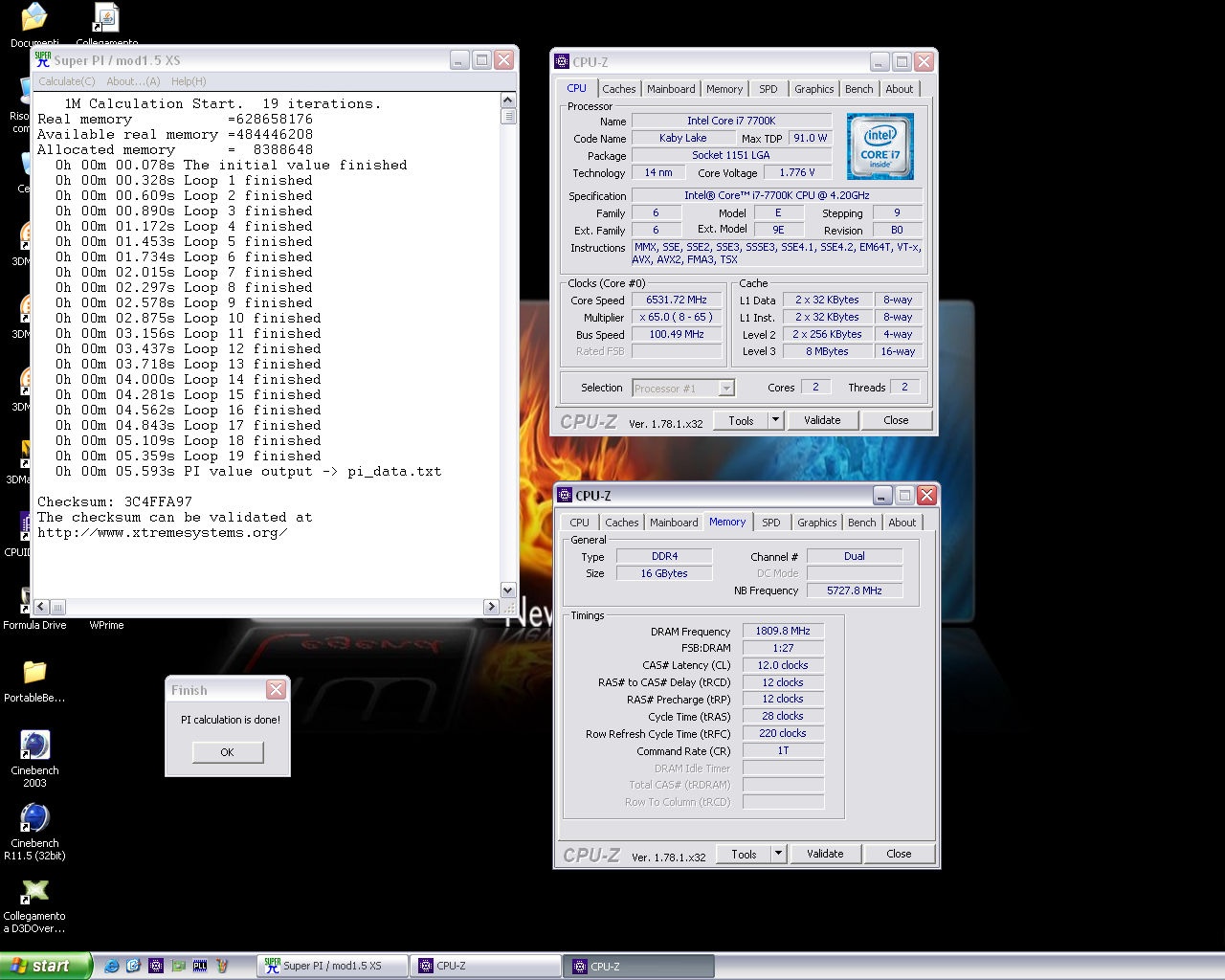
Task: Select SPD tab in upper CPU-Z window
Action: coord(768,89)
